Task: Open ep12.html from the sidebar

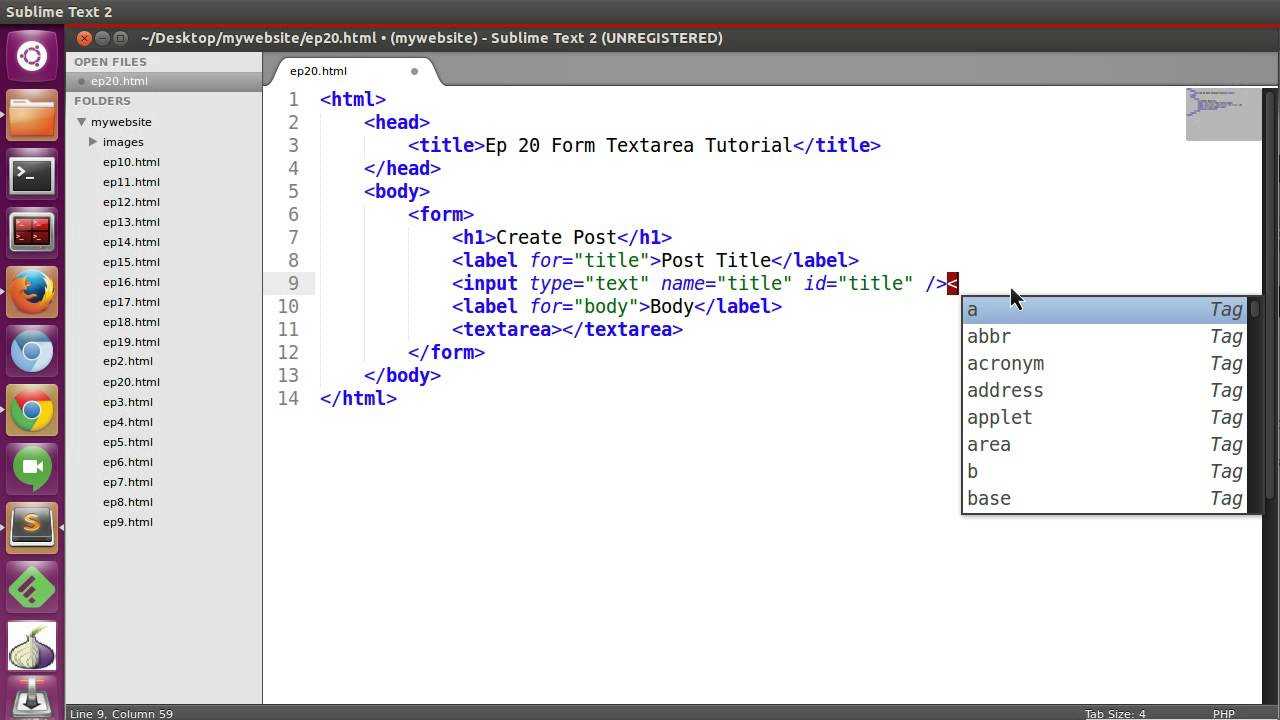Action: point(131,202)
